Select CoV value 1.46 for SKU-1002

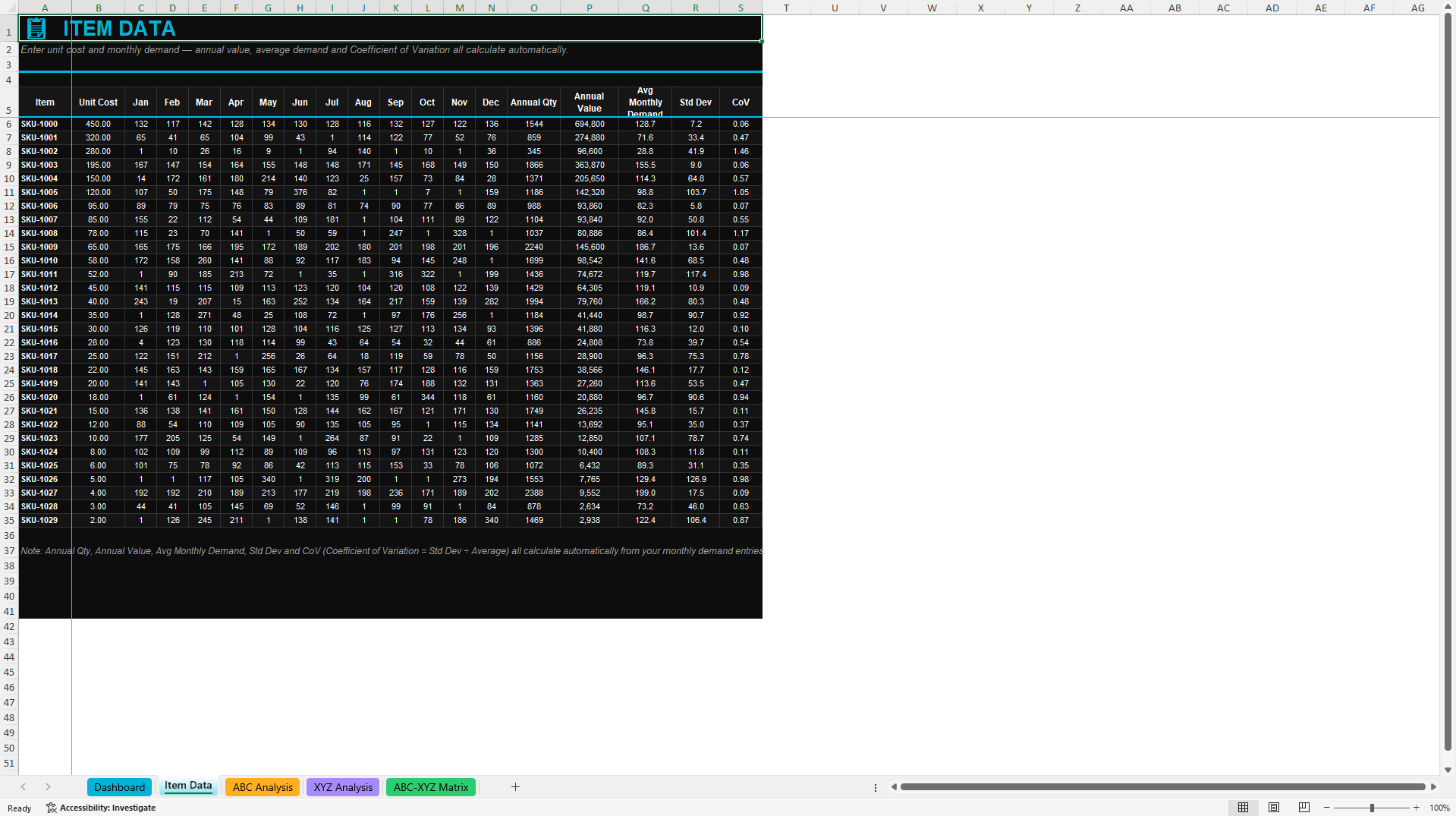pyautogui.click(x=741, y=151)
